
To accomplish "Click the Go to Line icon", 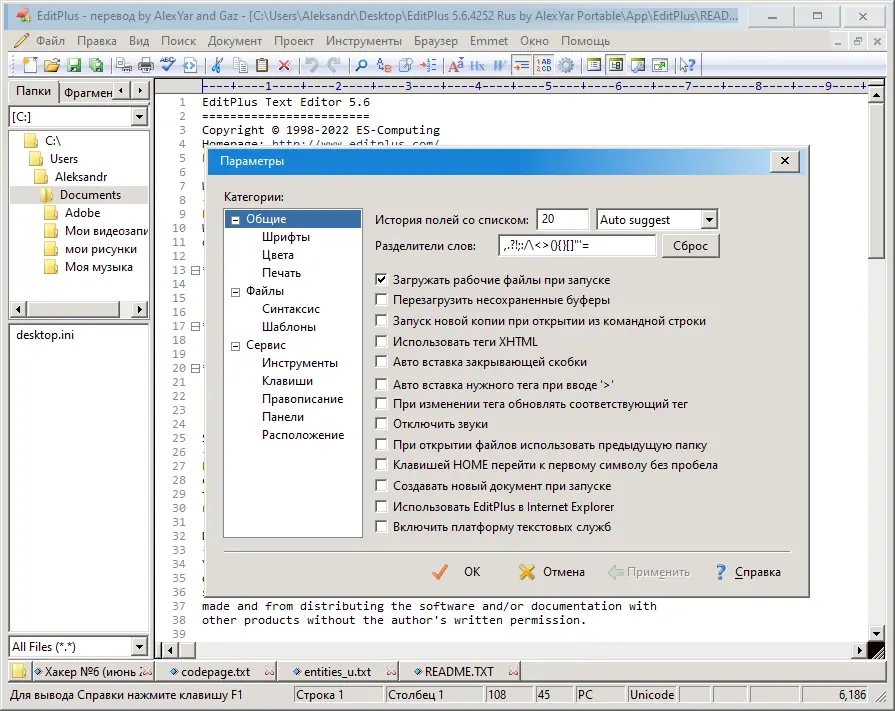I will [x=428, y=65].
